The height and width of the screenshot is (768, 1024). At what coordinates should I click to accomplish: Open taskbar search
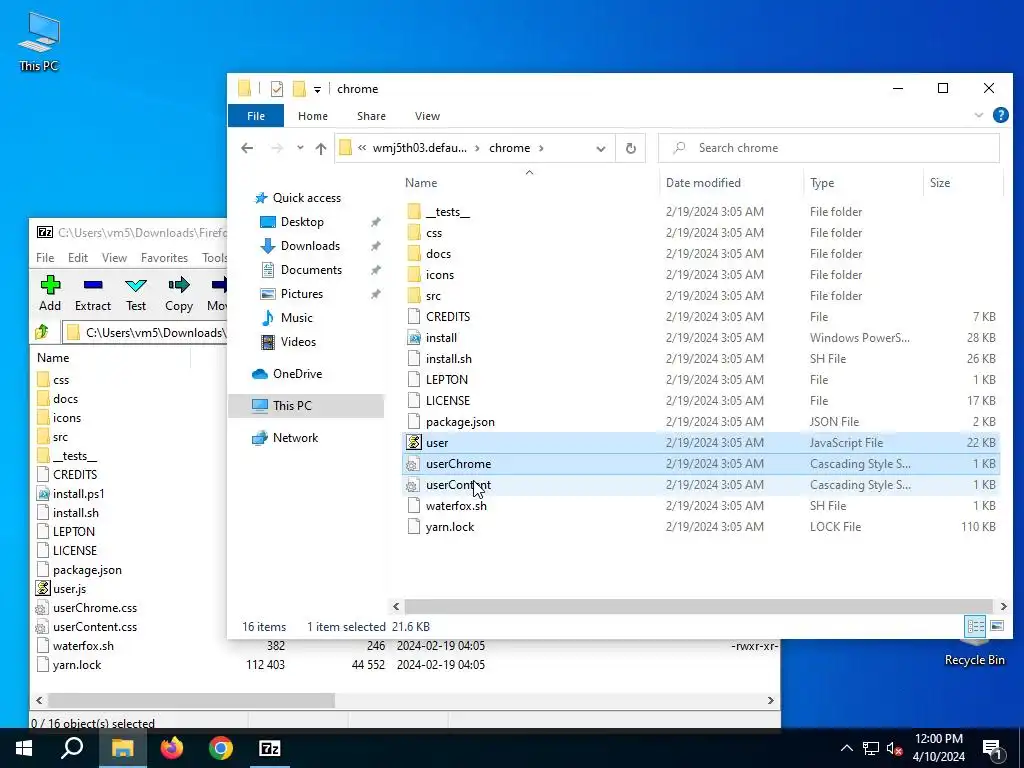(72, 748)
